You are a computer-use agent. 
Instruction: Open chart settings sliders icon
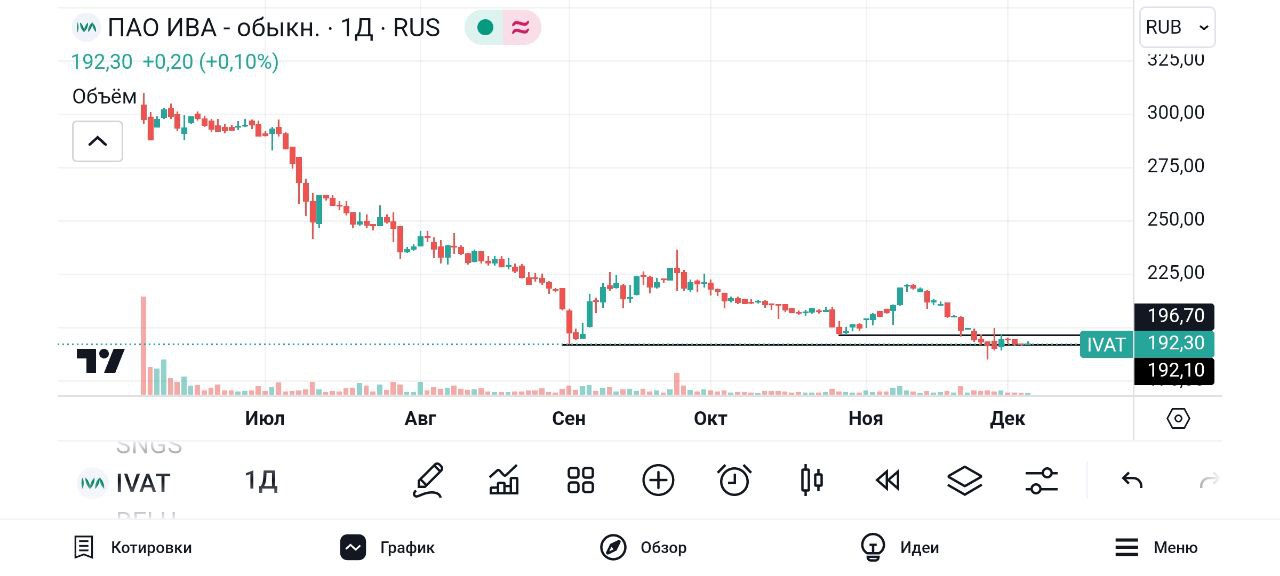[1042, 481]
